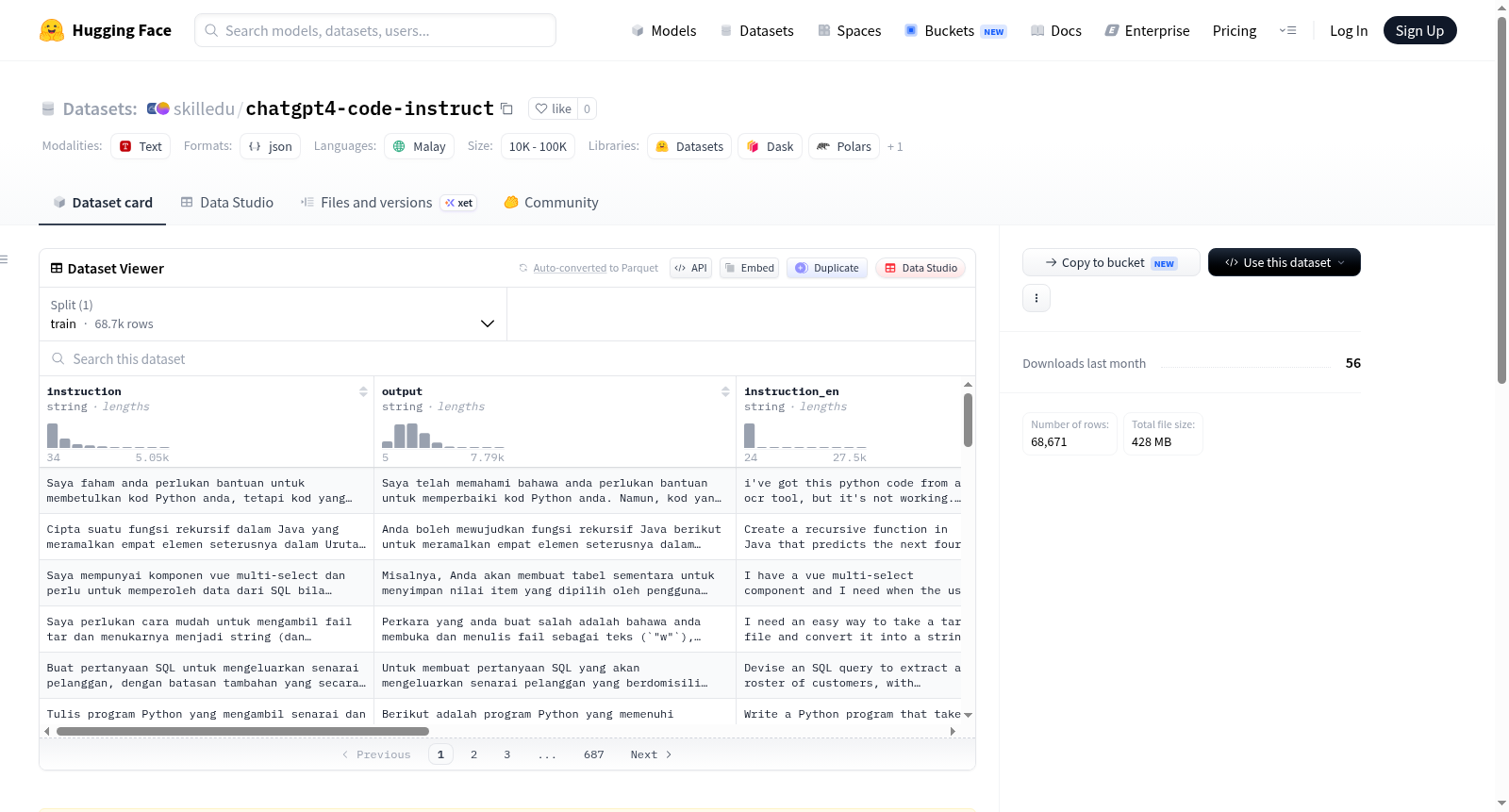The image size is (1509, 812).
Task: Click the like count 0
Action: point(587,108)
